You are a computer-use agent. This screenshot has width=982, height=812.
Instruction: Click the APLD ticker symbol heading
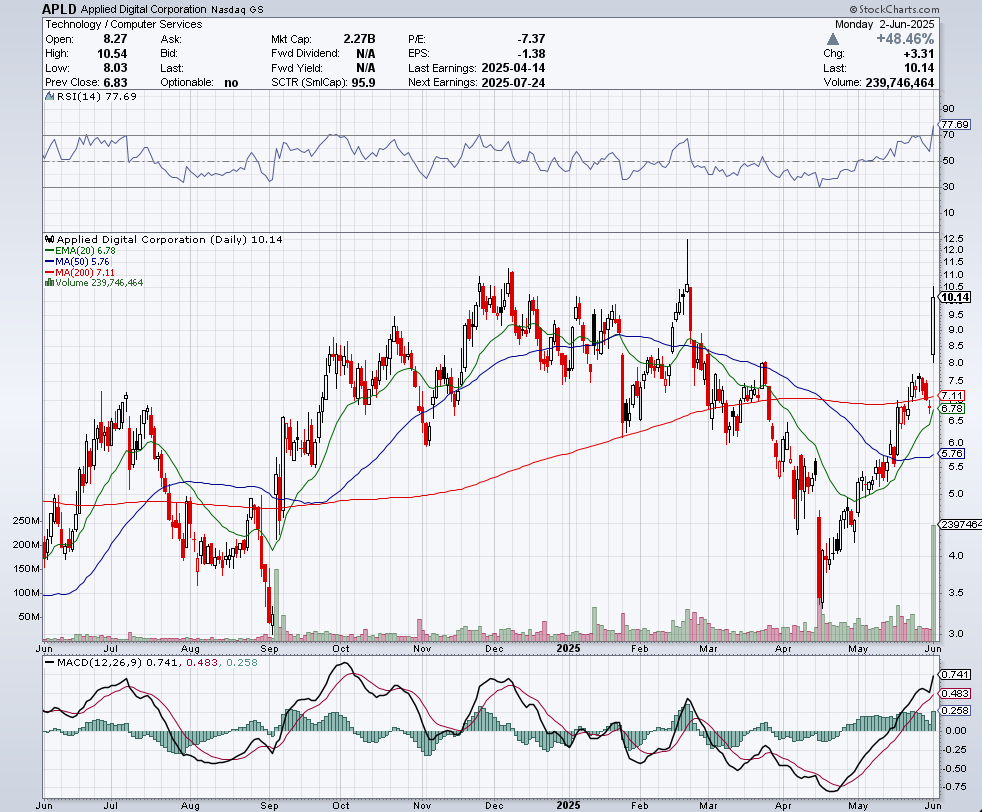60,9
